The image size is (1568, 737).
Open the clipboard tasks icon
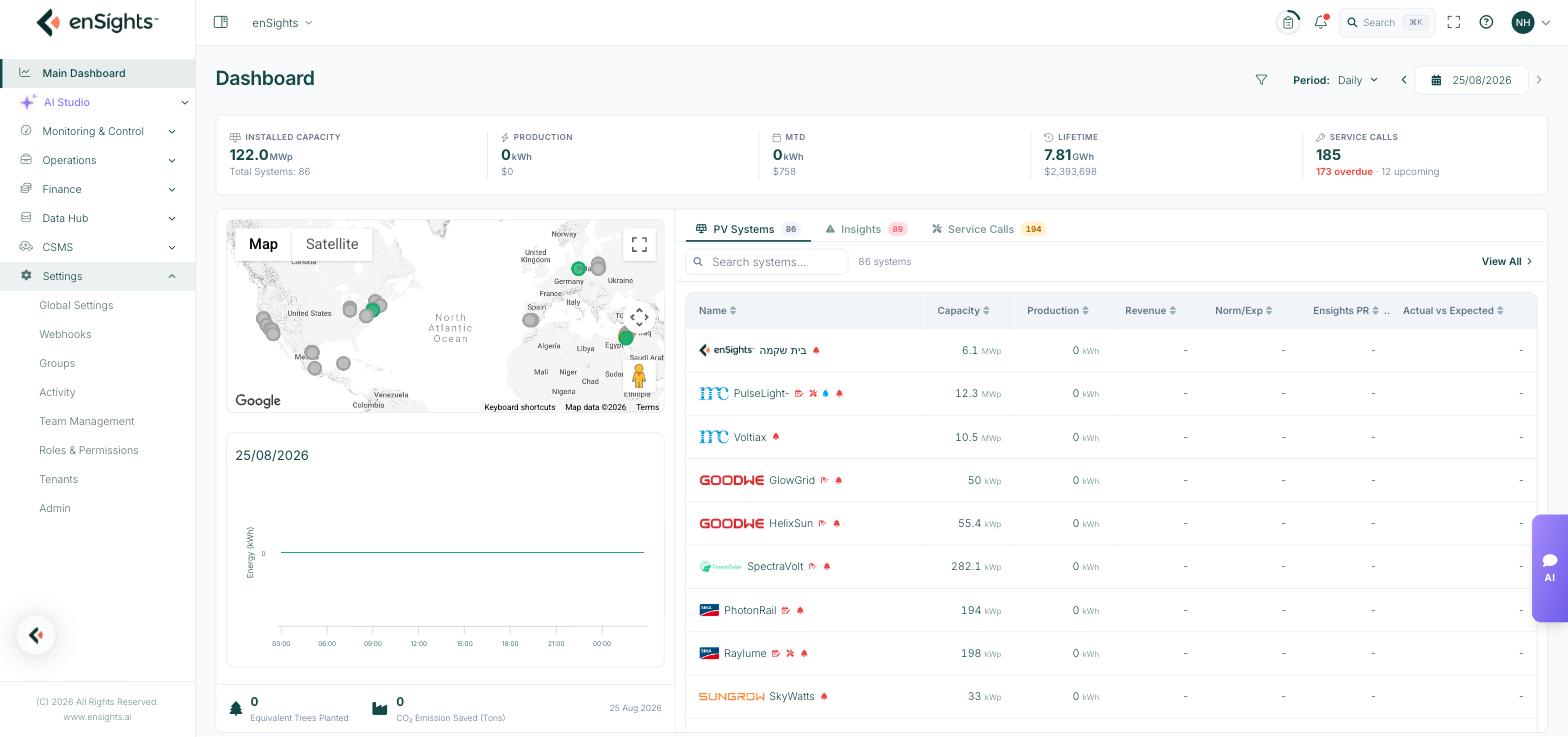1288,22
